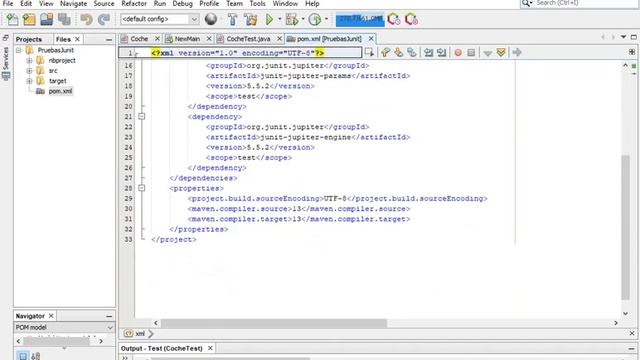
Task: Switch to the Coche editor tab
Action: (139, 39)
